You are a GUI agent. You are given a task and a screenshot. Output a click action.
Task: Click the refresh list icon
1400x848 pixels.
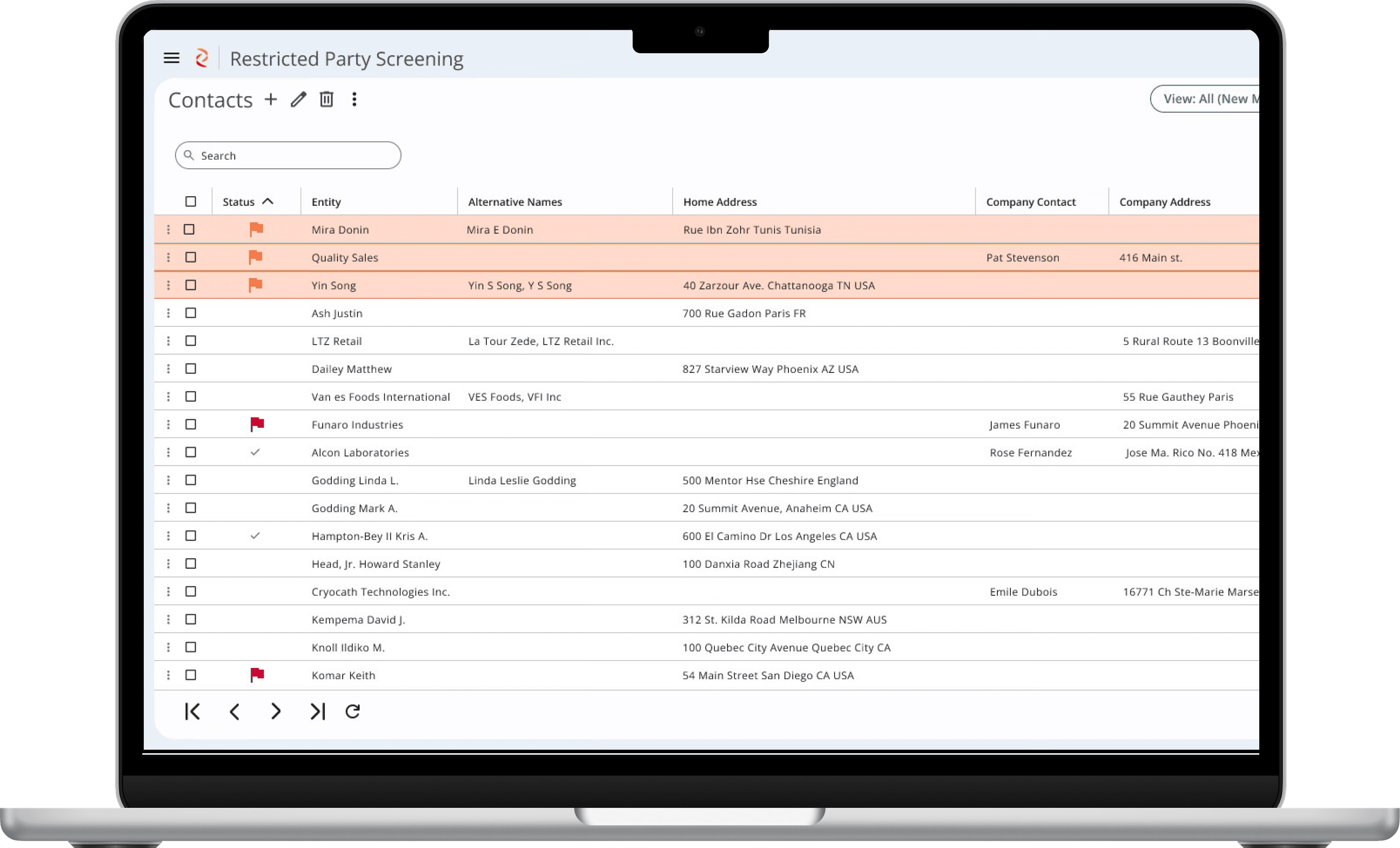tap(353, 711)
